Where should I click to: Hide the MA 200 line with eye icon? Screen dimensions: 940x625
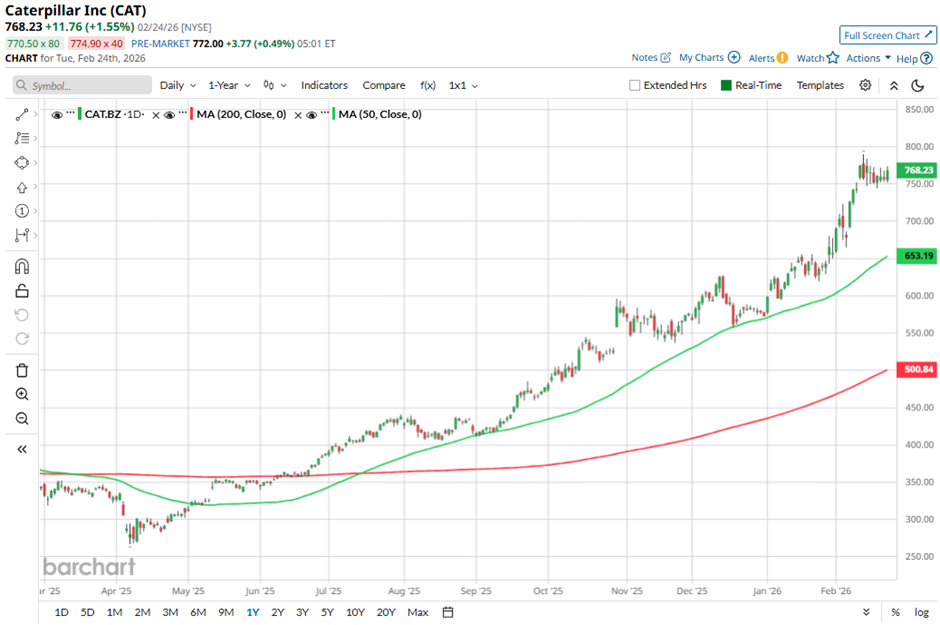170,115
